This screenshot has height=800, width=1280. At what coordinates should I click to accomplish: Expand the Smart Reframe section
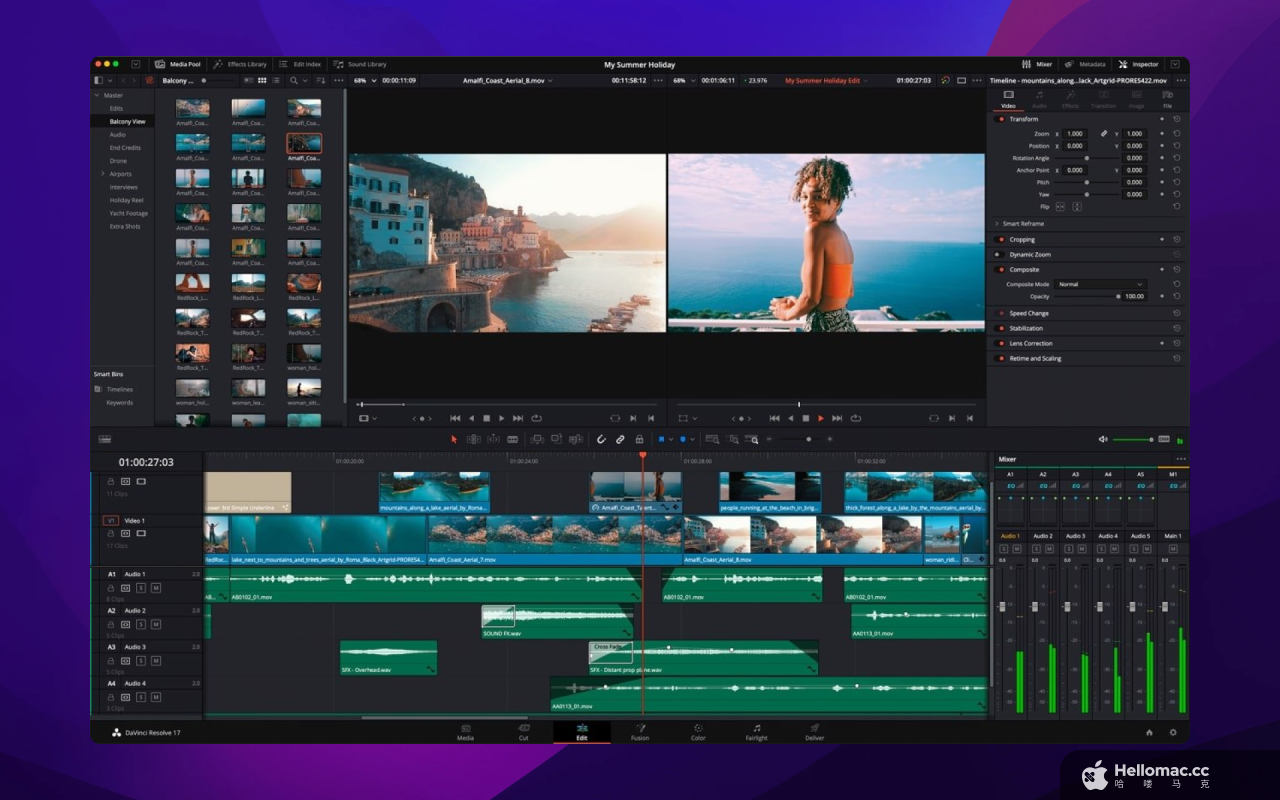[997, 224]
